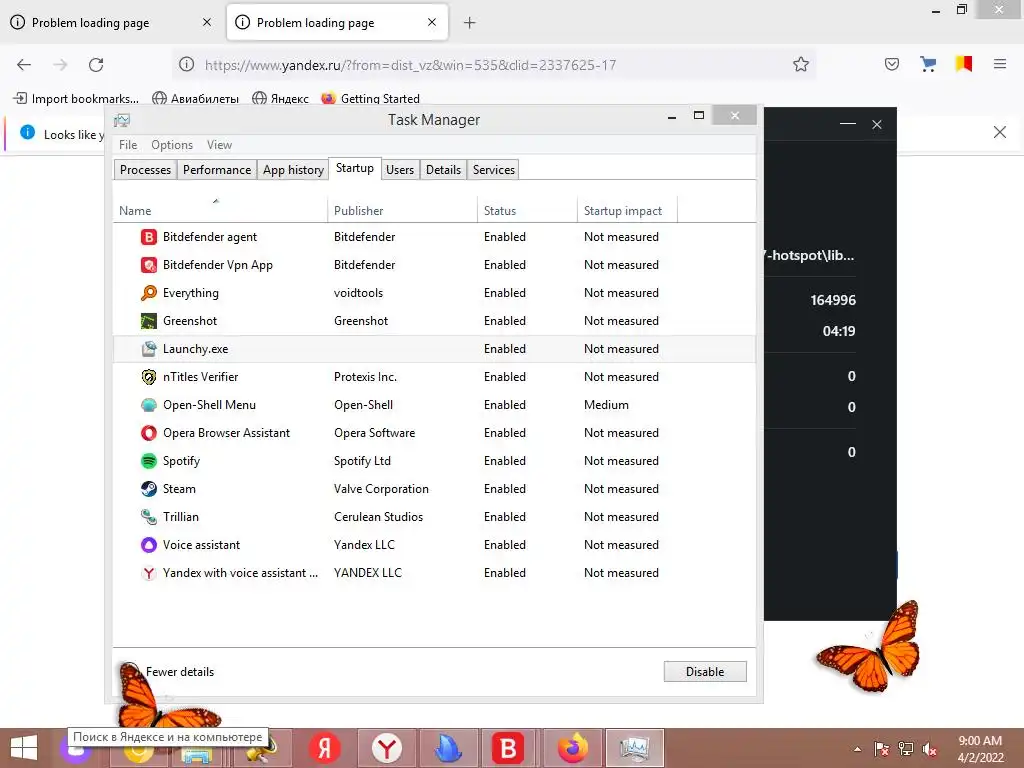The width and height of the screenshot is (1024, 768).
Task: Open the Firefox hamburger menu
Action: [x=1000, y=64]
